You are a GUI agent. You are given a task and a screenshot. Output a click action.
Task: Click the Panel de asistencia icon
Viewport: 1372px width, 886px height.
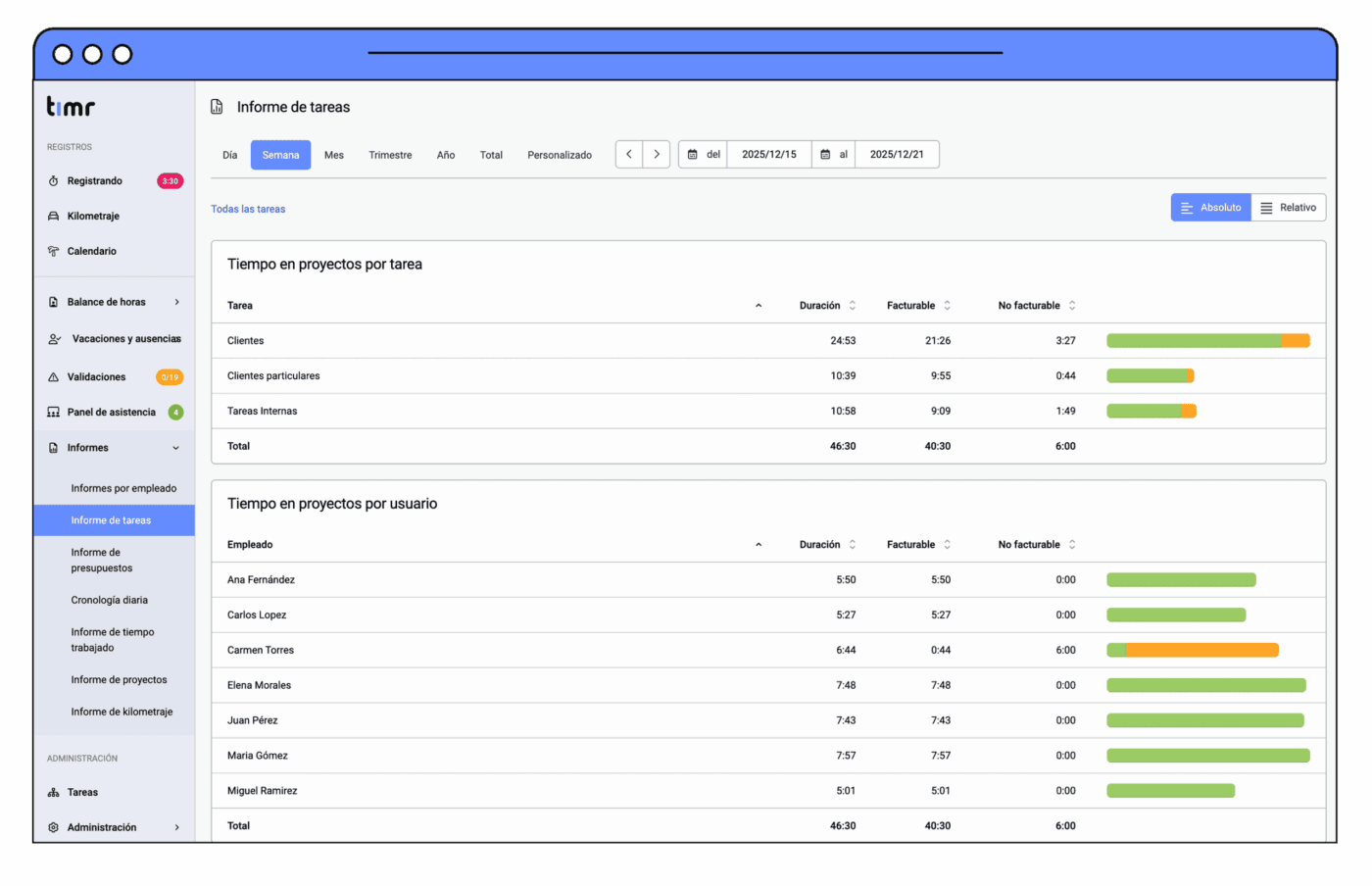(53, 413)
